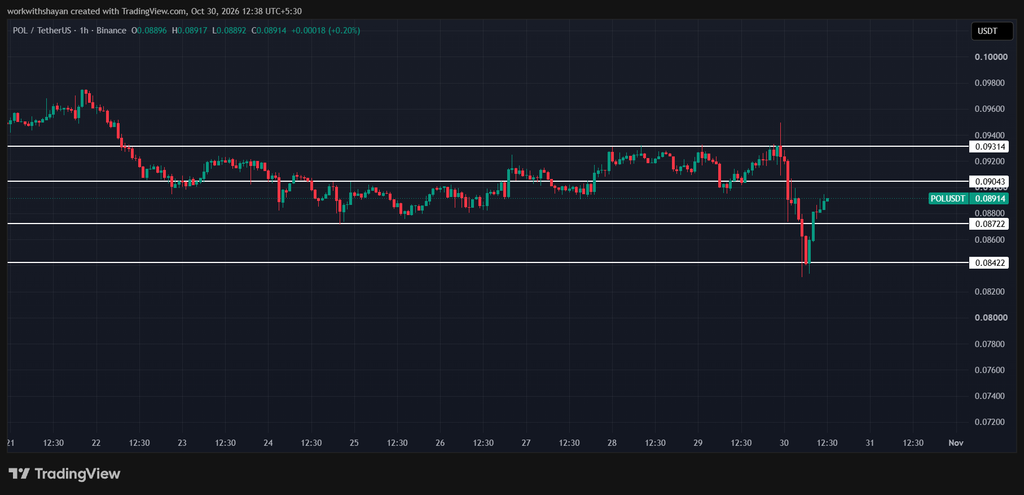Click the L0.08892 low value in header

tap(229, 31)
